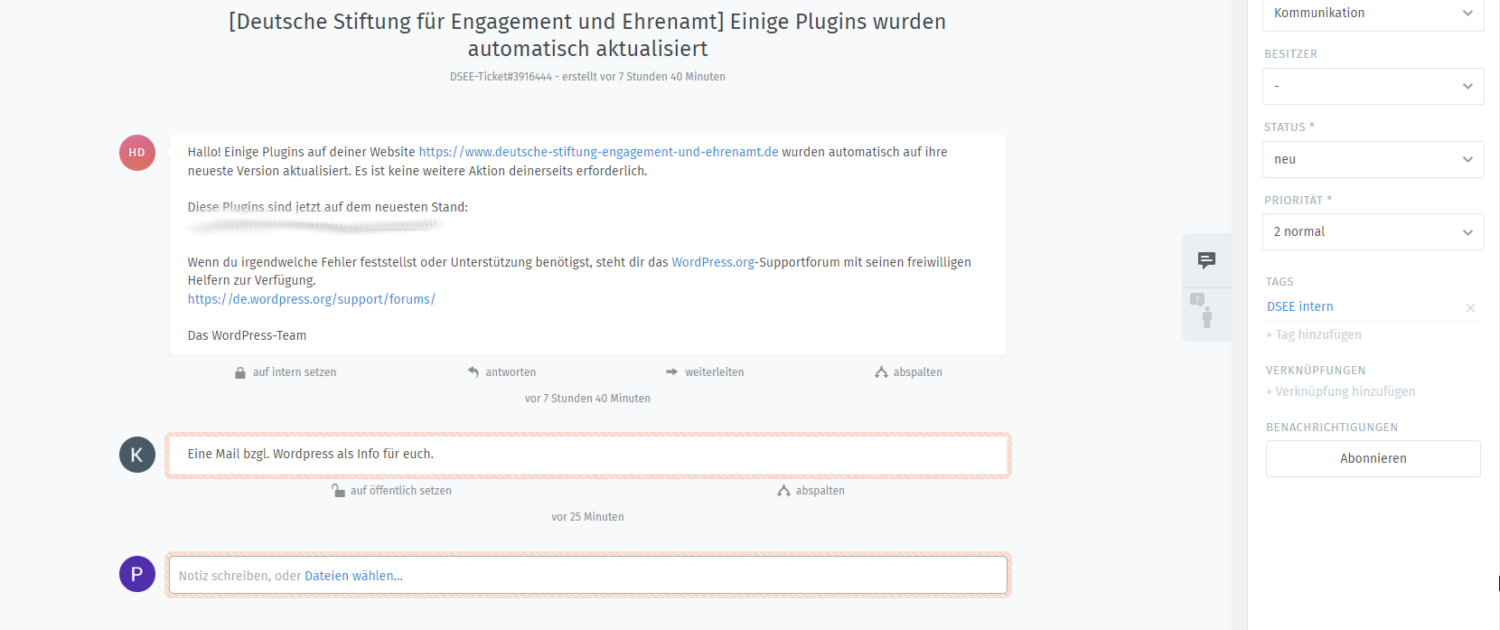Click the HD sender avatar
This screenshot has width=1500, height=630.
pos(137,152)
